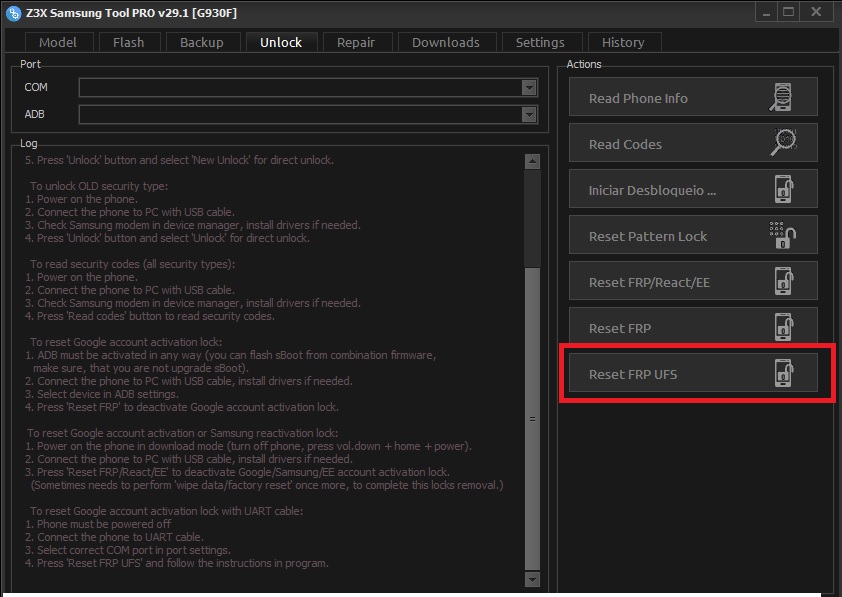Click log line starting "4. Press 'Reset FRP UFS'"

click(x=177, y=563)
